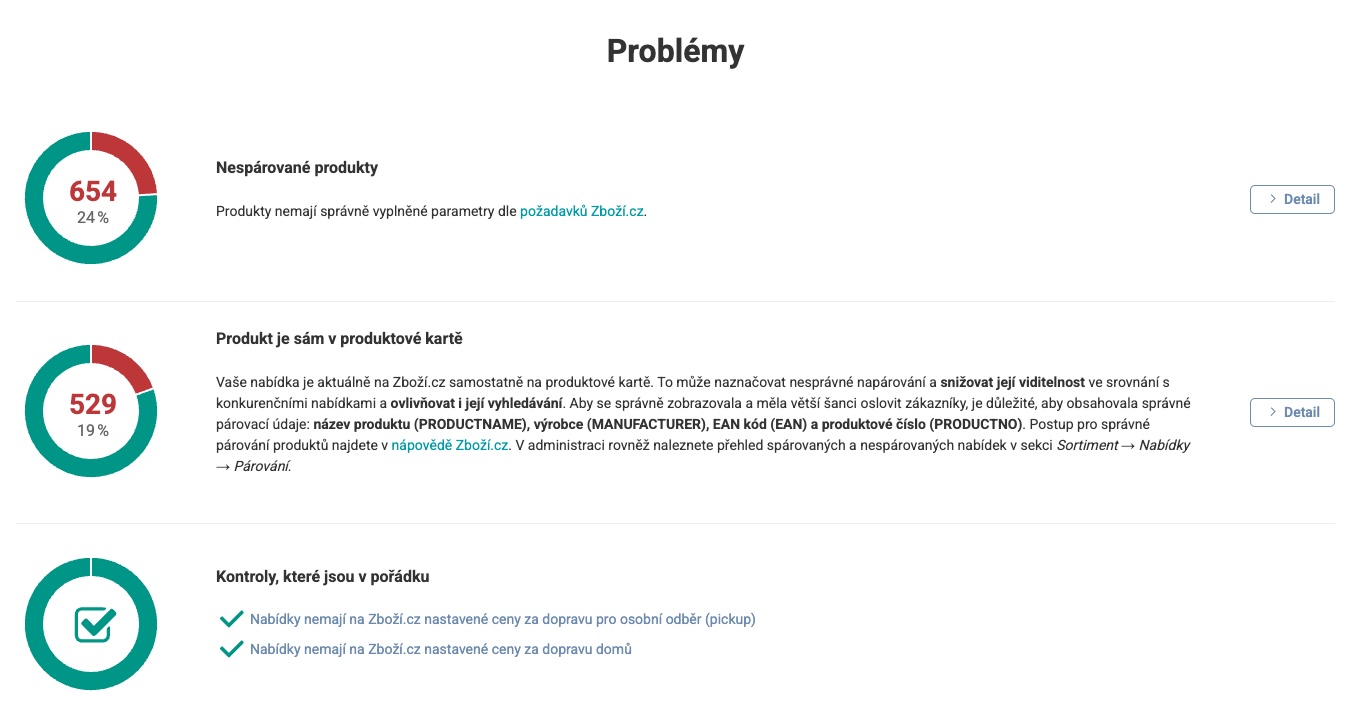Click the 'Problémy' page title
This screenshot has height=714, width=1350.
[675, 51]
